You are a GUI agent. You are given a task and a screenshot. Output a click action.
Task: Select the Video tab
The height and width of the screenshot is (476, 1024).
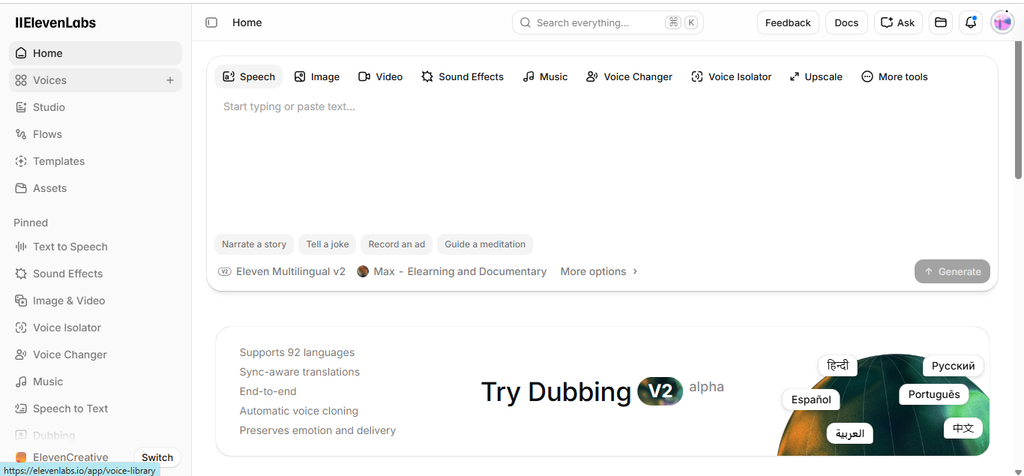tap(381, 77)
